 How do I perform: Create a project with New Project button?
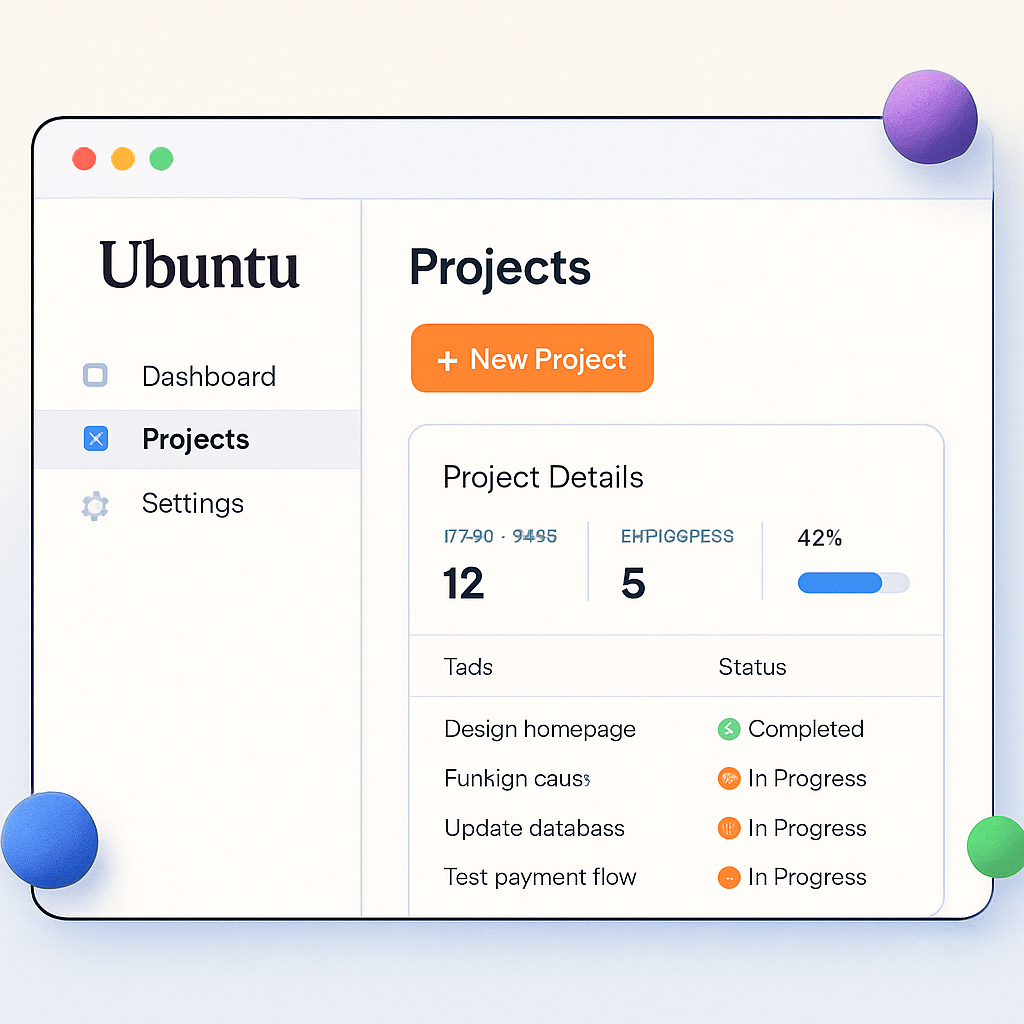[532, 359]
